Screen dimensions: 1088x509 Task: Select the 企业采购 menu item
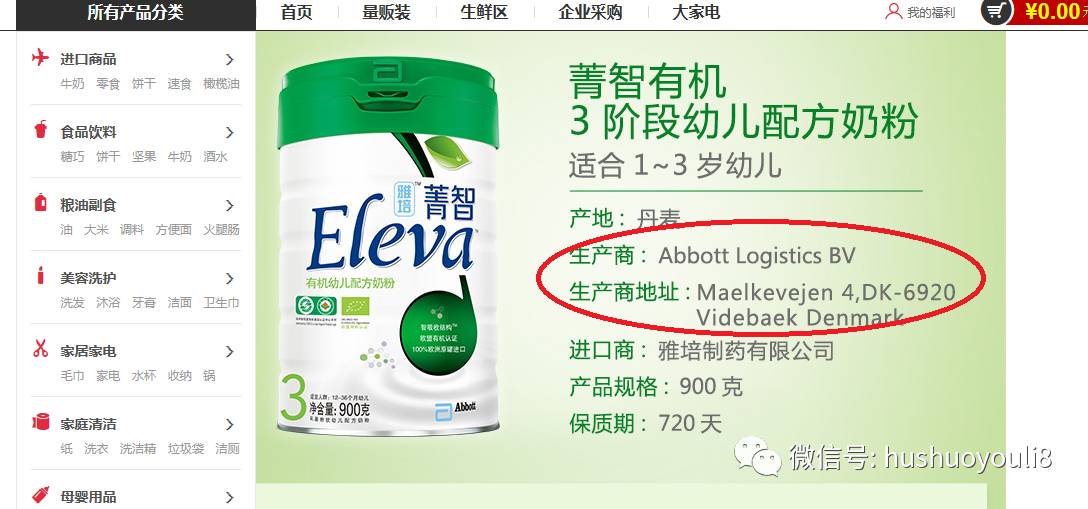[x=590, y=12]
